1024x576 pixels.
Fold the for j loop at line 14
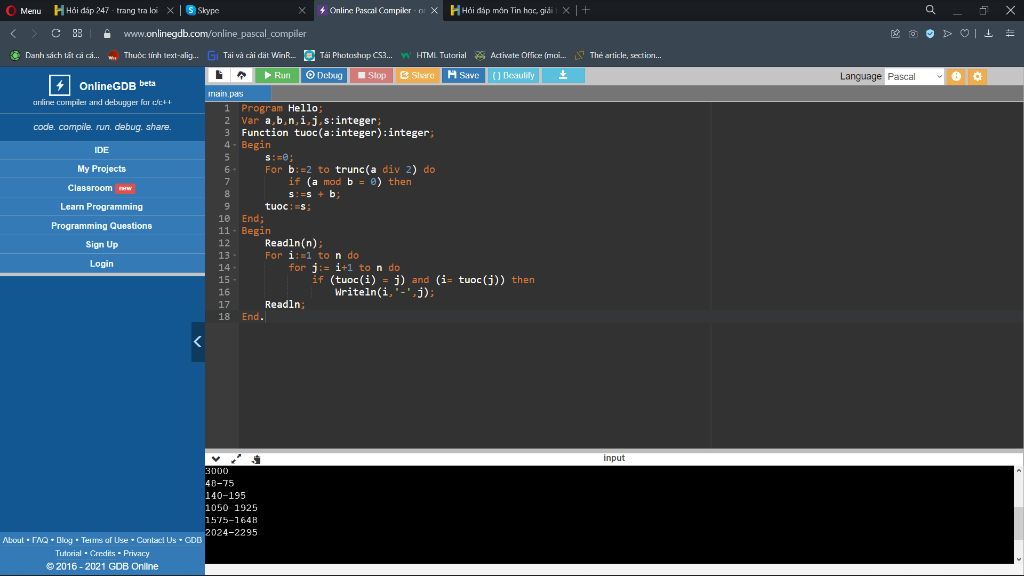[x=235, y=268]
